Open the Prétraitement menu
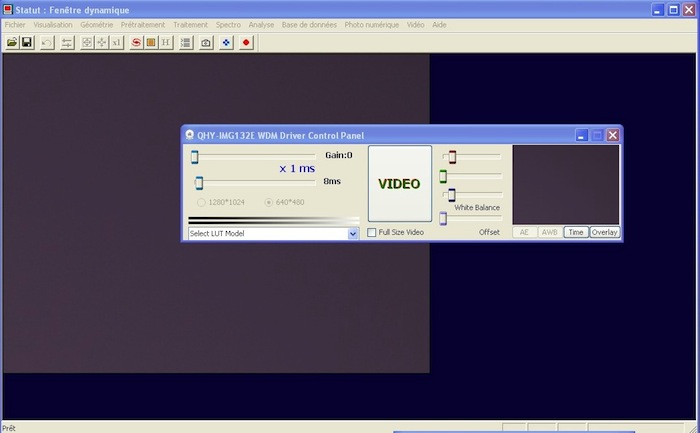Screen dimensions: 700x433 point(143,25)
